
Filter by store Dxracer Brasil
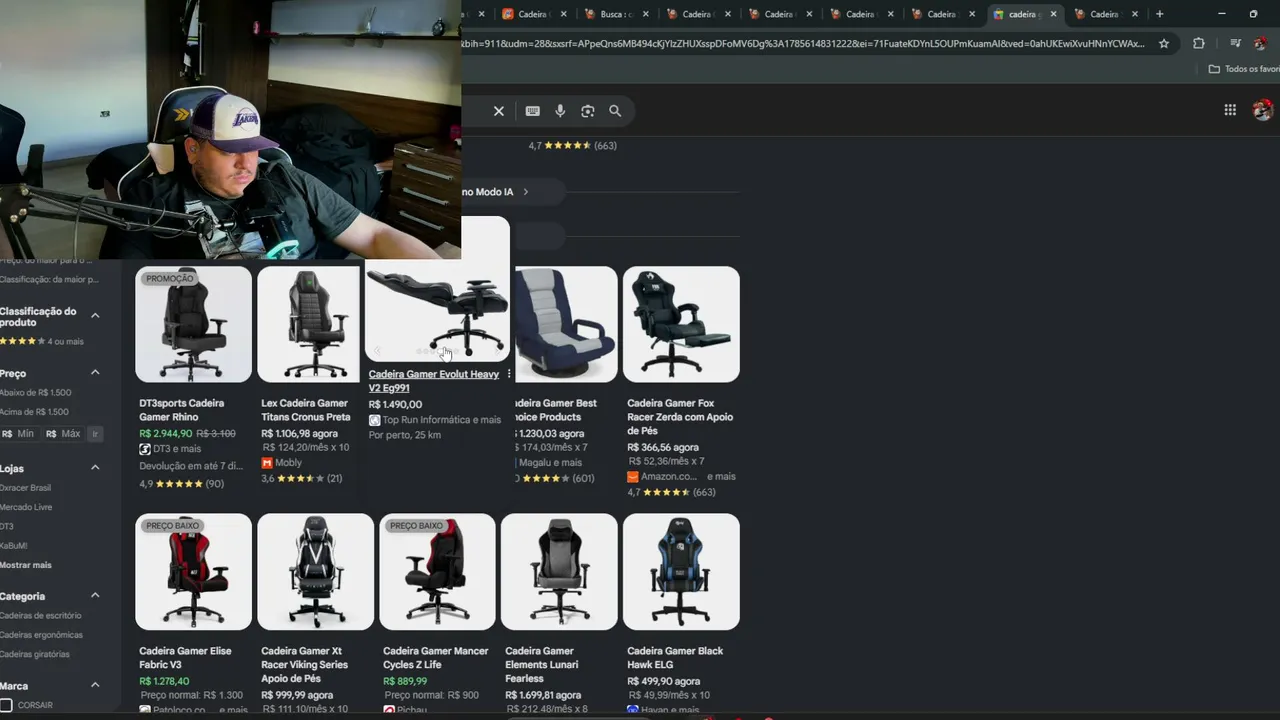click(25, 488)
